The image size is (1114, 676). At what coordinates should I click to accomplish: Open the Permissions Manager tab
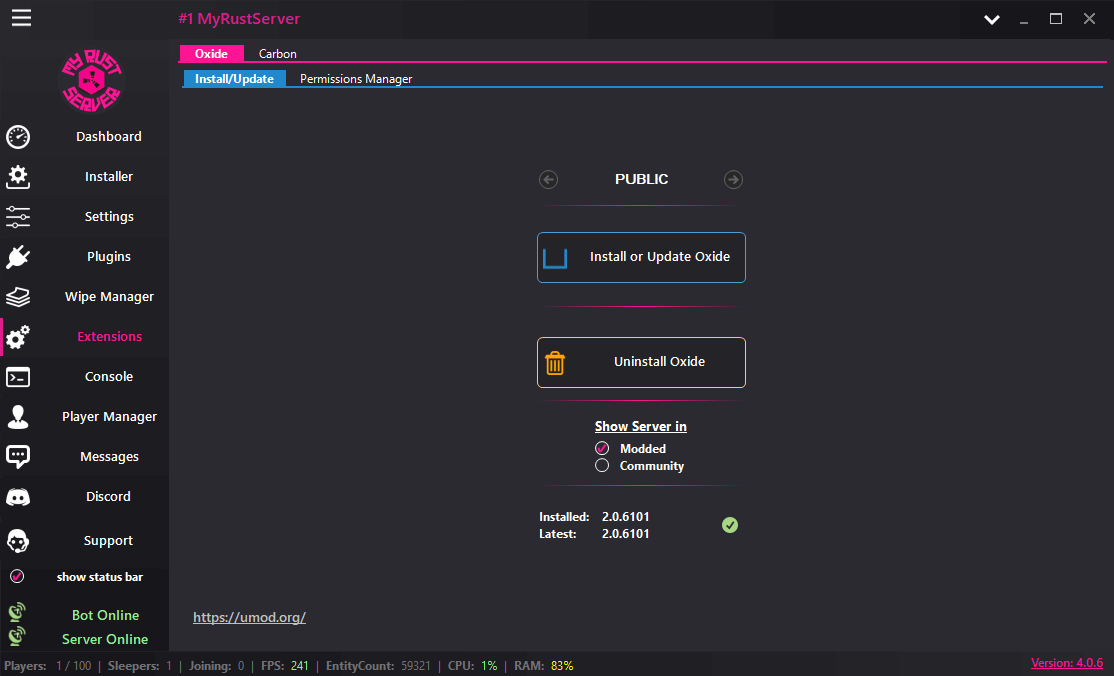point(355,78)
